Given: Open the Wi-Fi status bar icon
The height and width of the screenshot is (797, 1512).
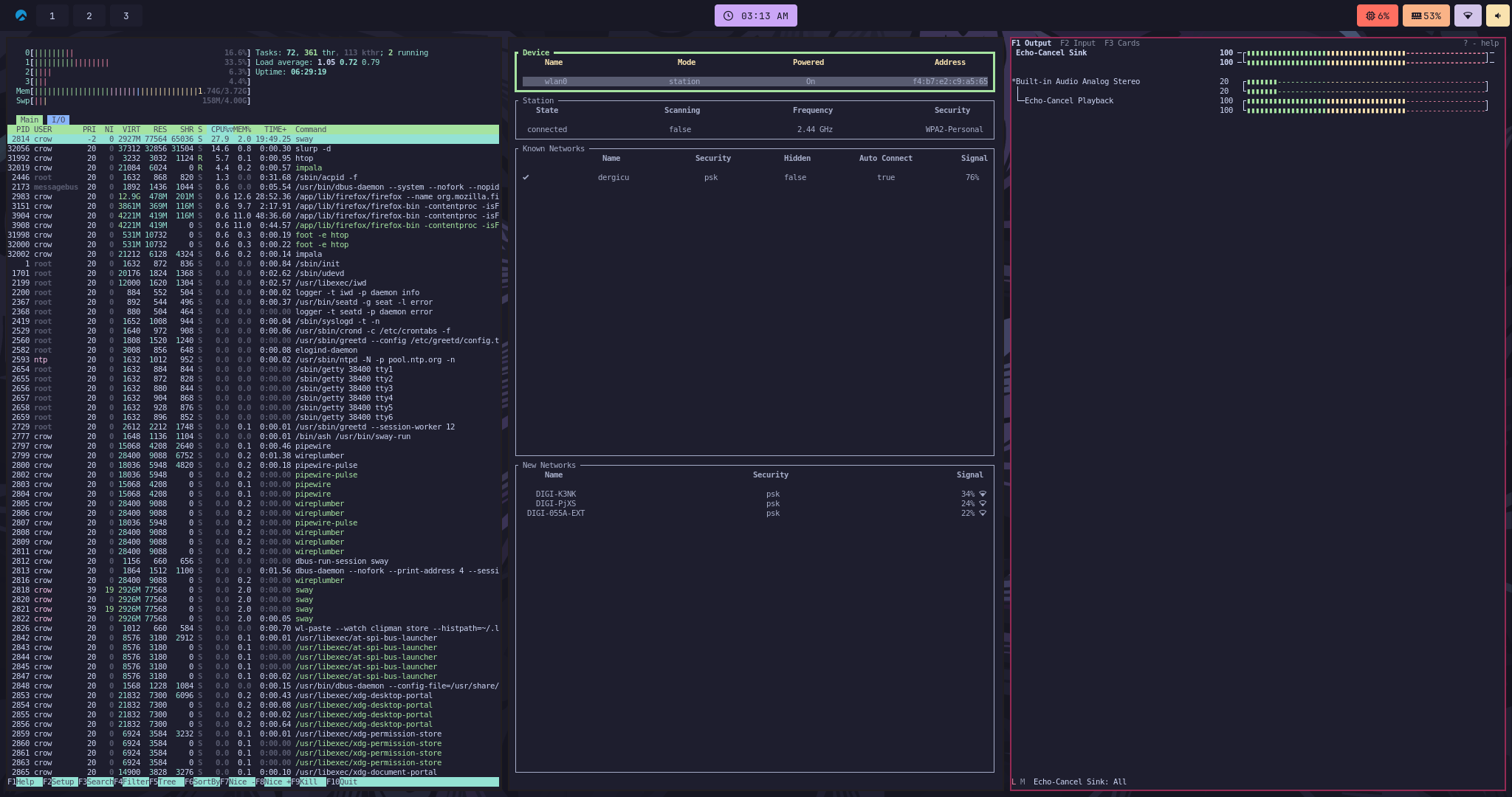Looking at the screenshot, I should [x=1468, y=15].
